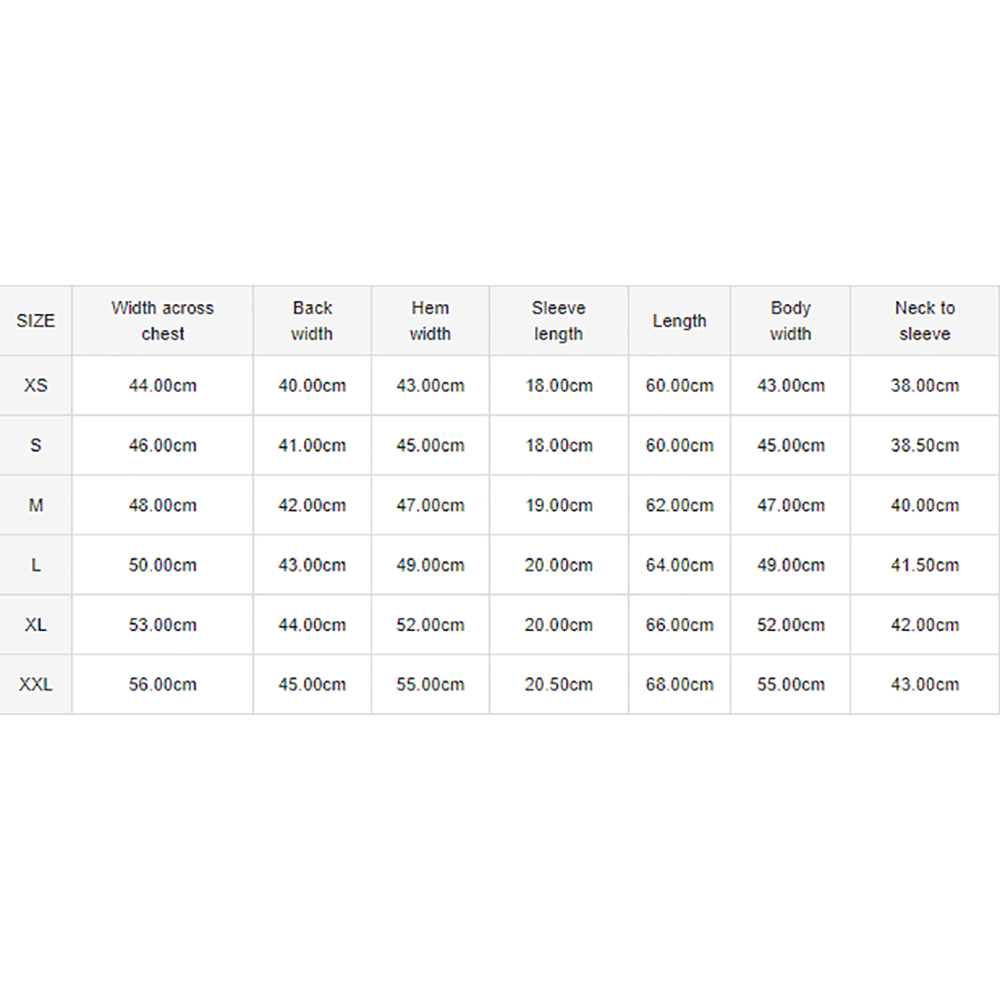Click the Body width header cell
1000x1000 pixels.
tap(790, 321)
